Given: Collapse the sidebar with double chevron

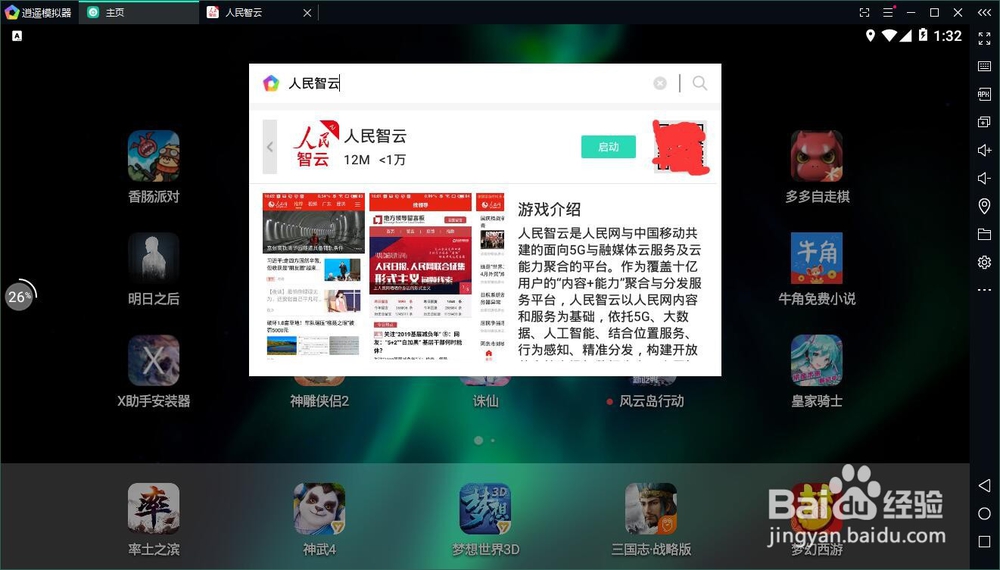Looking at the screenshot, I should (x=984, y=12).
